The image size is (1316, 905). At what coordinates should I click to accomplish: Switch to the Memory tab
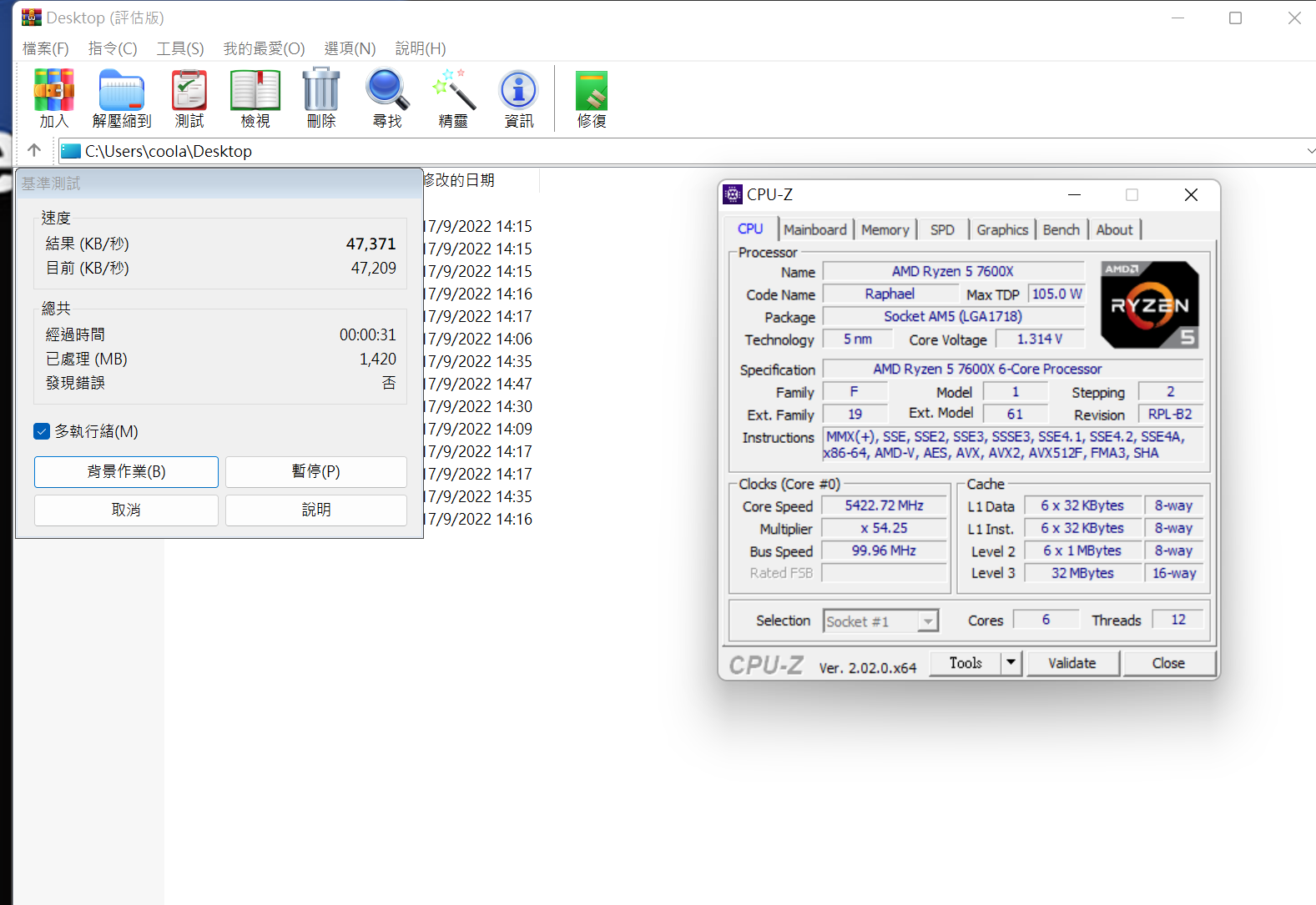click(885, 229)
